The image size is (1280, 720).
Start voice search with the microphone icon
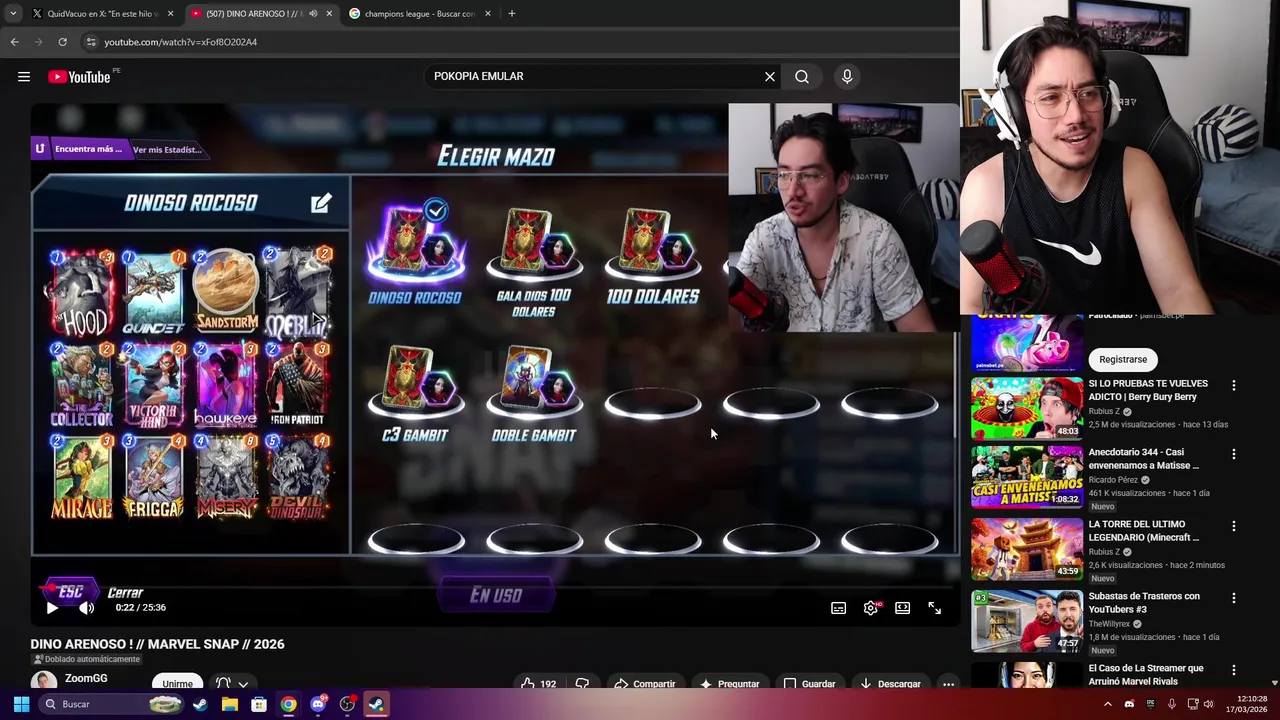pos(847,76)
